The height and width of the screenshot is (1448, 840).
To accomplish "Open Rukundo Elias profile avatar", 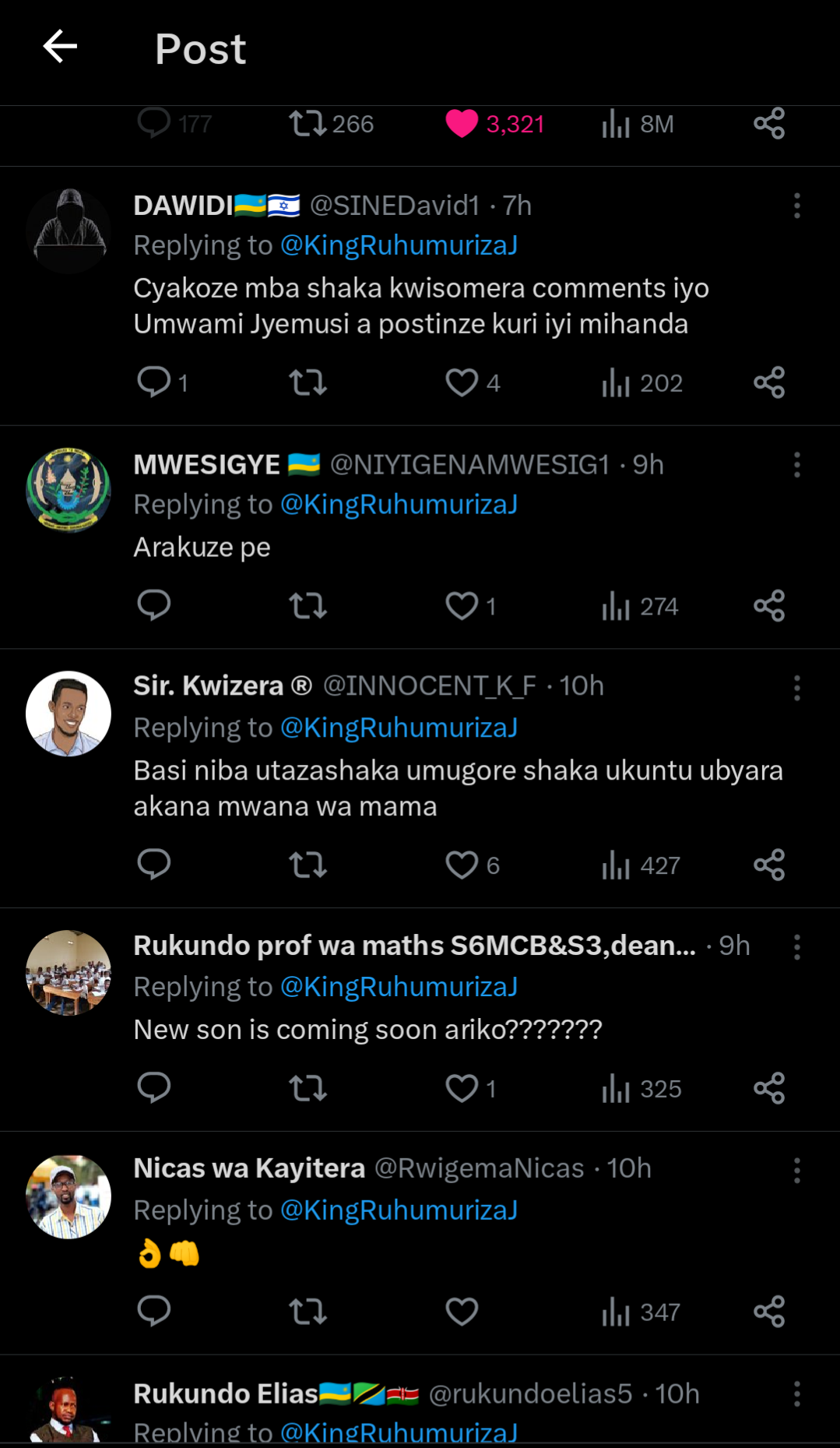I will point(69,1411).
